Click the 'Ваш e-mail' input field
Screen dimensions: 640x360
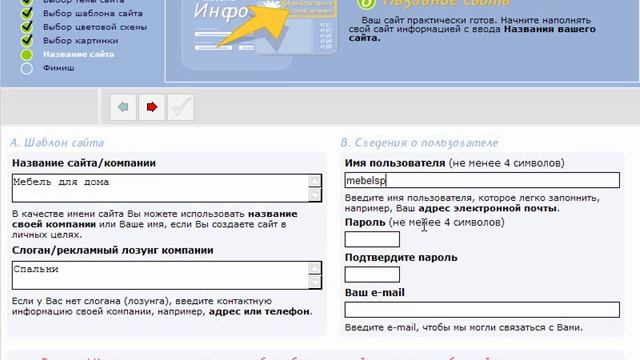pos(482,310)
